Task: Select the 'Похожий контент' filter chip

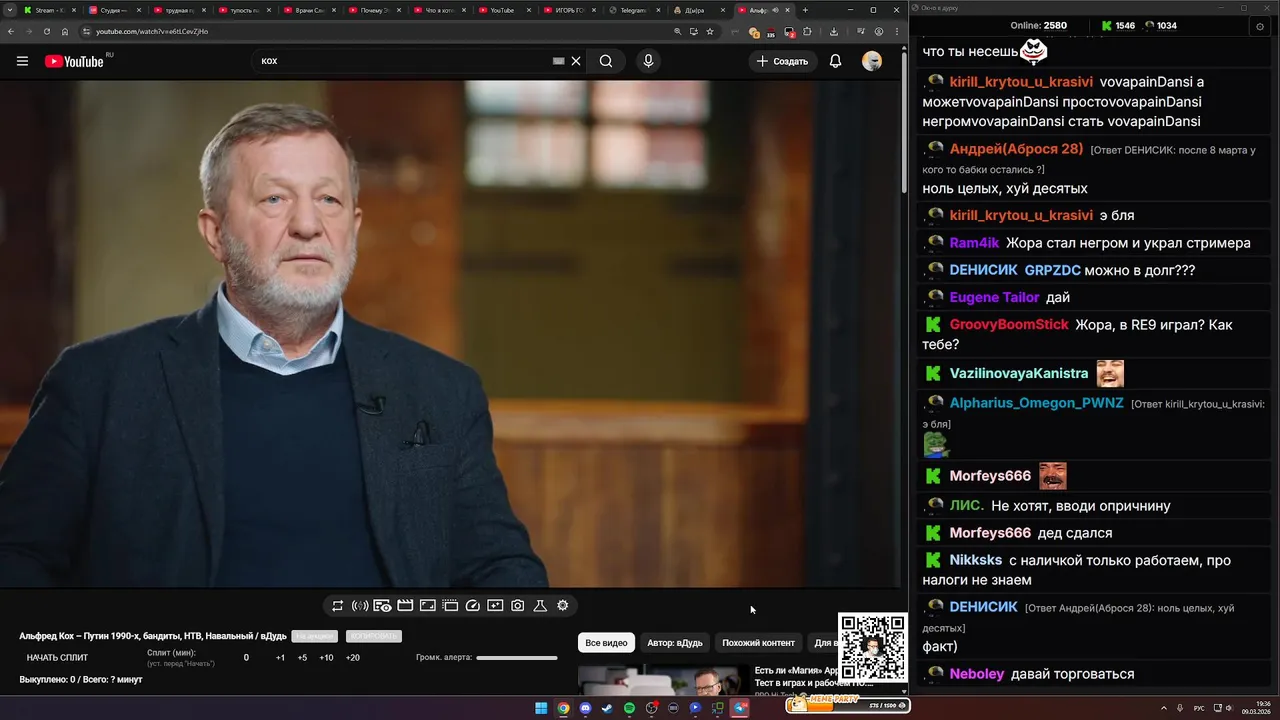Action: (758, 643)
